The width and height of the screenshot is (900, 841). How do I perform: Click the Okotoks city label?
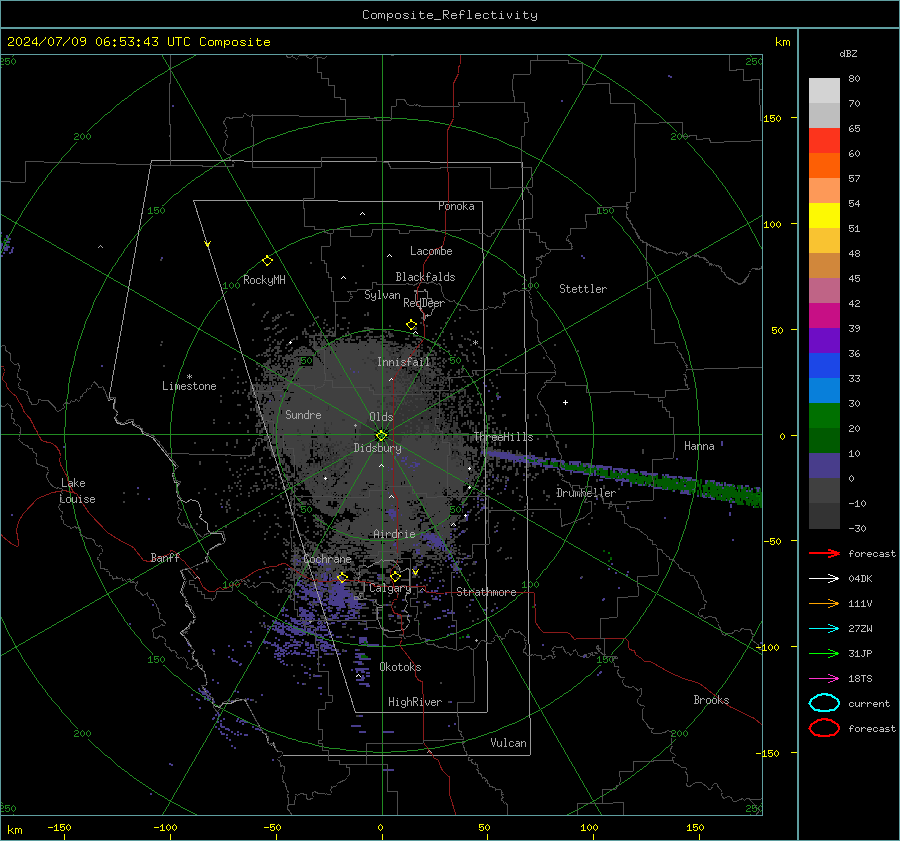coord(400,667)
